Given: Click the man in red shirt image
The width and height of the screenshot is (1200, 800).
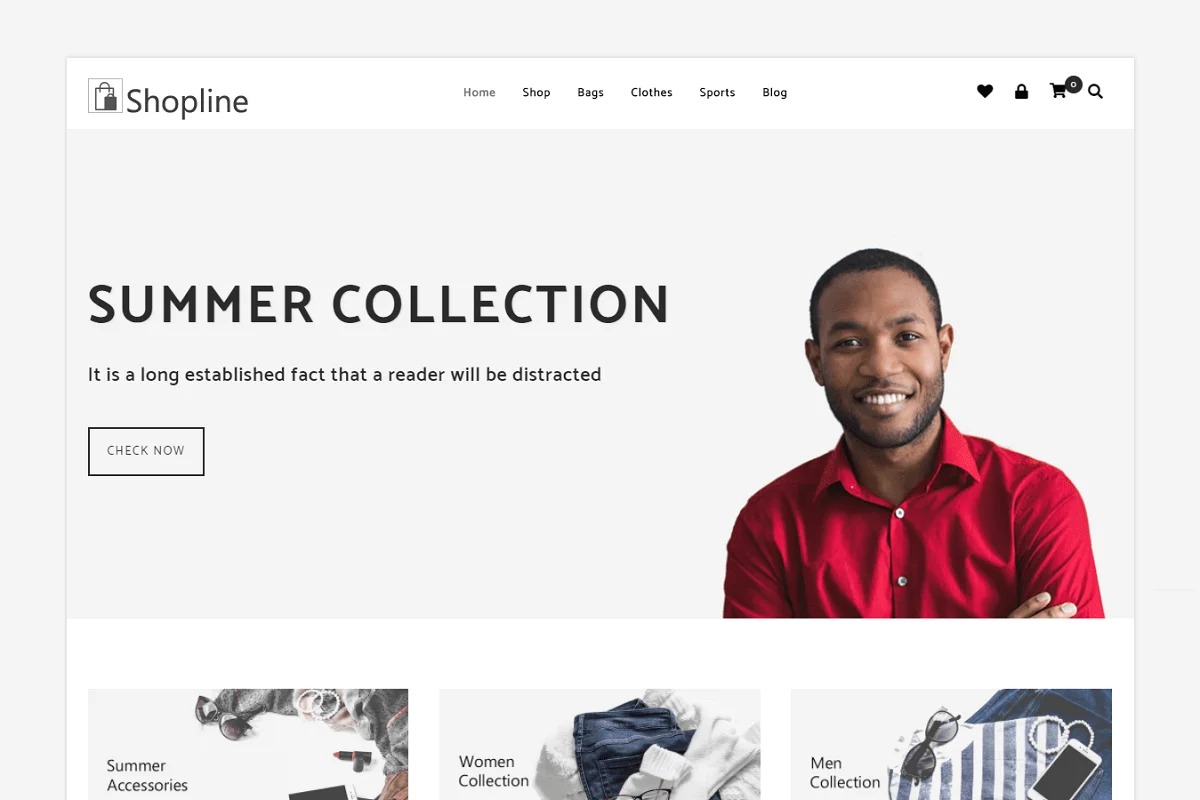Looking at the screenshot, I should pyautogui.click(x=914, y=433).
